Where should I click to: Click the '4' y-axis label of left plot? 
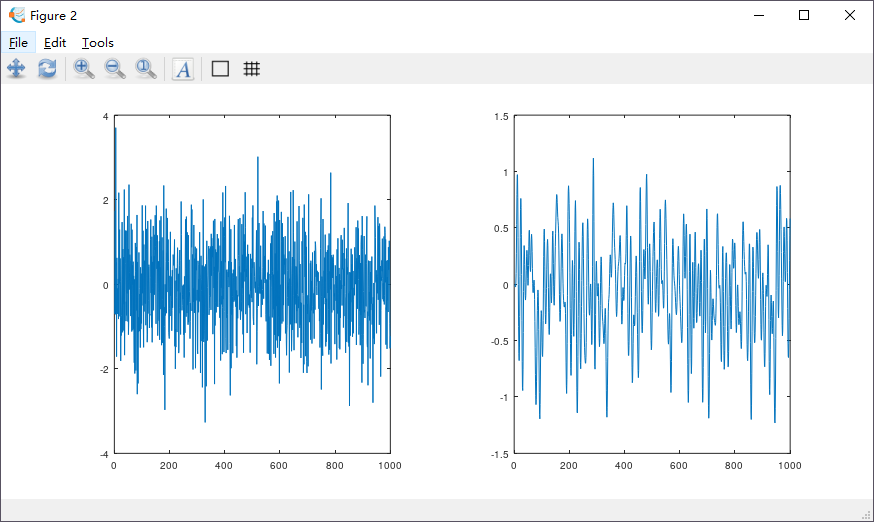tap(105, 117)
